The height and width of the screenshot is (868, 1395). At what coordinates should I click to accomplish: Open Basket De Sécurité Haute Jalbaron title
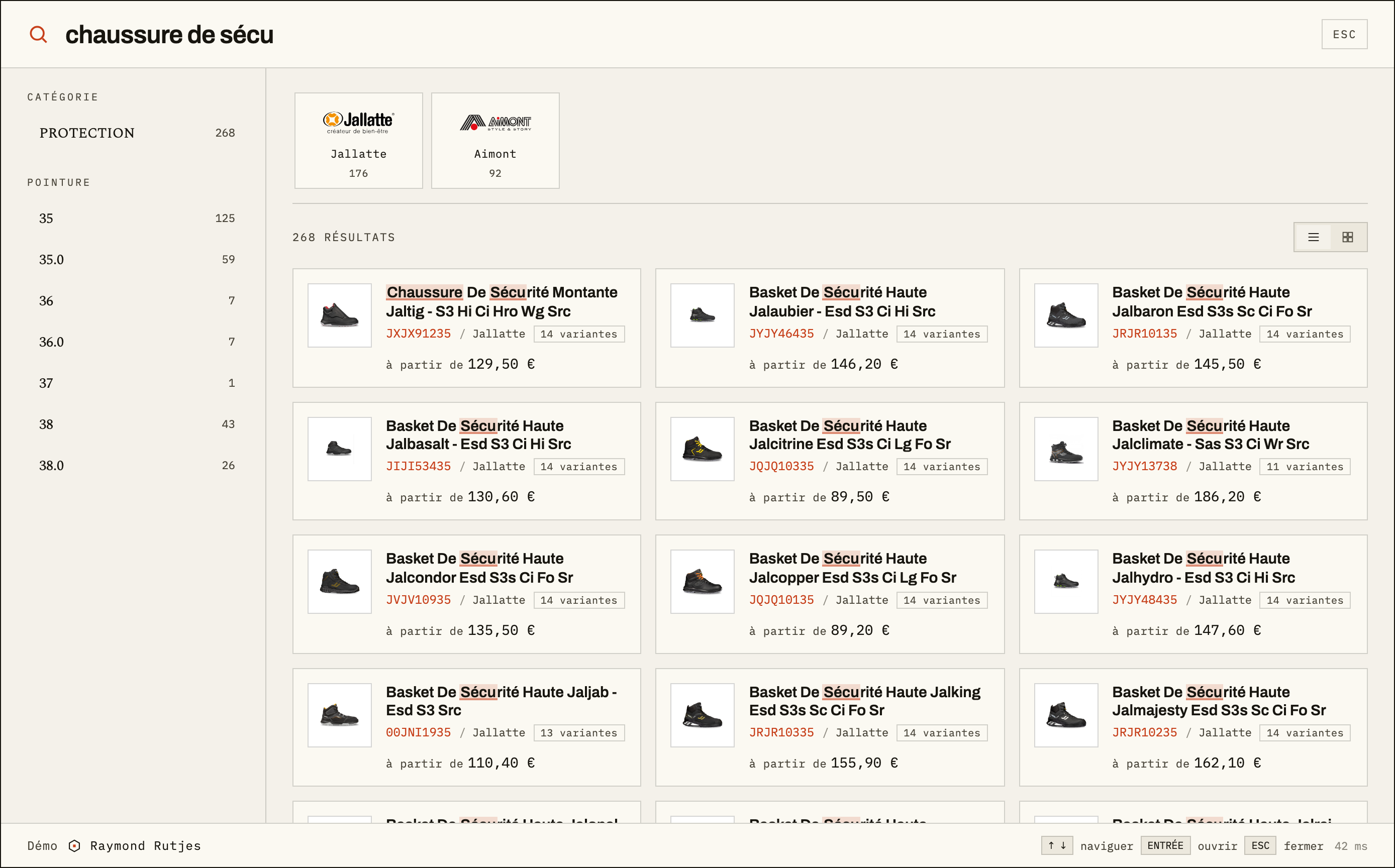tap(1213, 301)
